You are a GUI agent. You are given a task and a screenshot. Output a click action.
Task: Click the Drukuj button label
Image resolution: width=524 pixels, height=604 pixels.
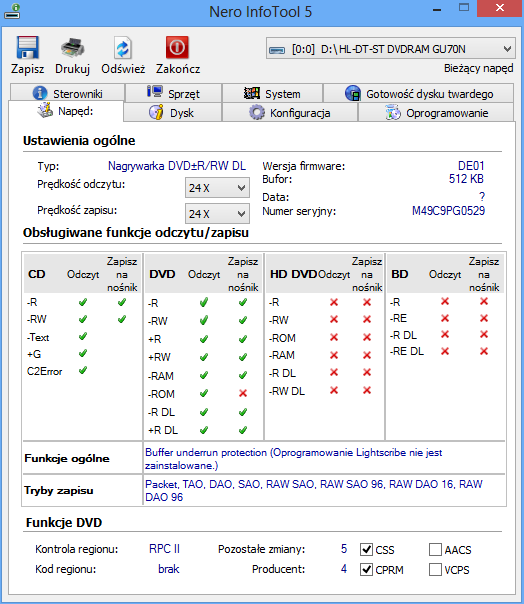[72, 69]
